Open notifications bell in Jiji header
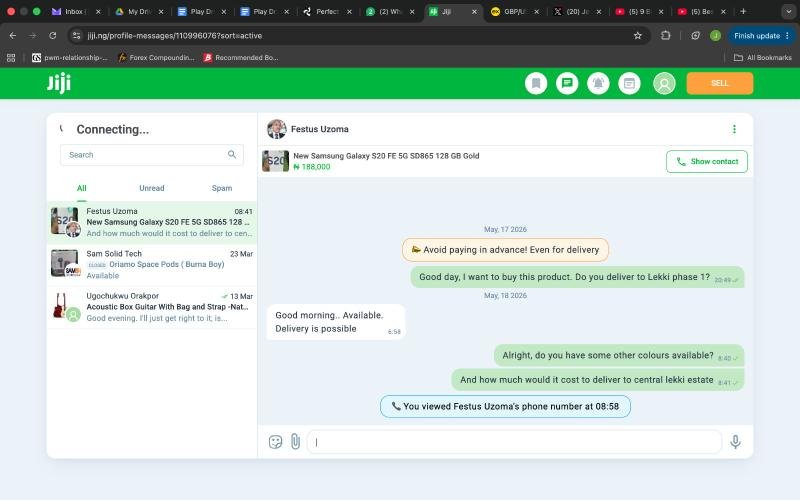Viewport: 800px width, 500px height. (x=598, y=83)
